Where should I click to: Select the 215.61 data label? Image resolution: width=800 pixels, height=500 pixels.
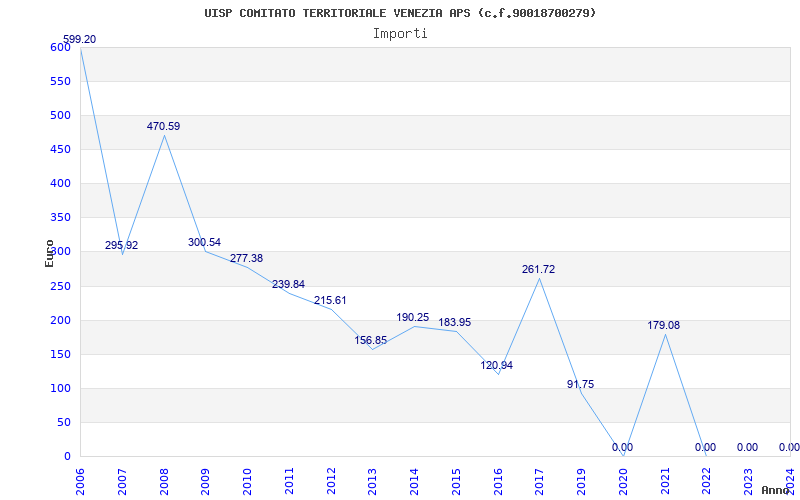tap(330, 301)
